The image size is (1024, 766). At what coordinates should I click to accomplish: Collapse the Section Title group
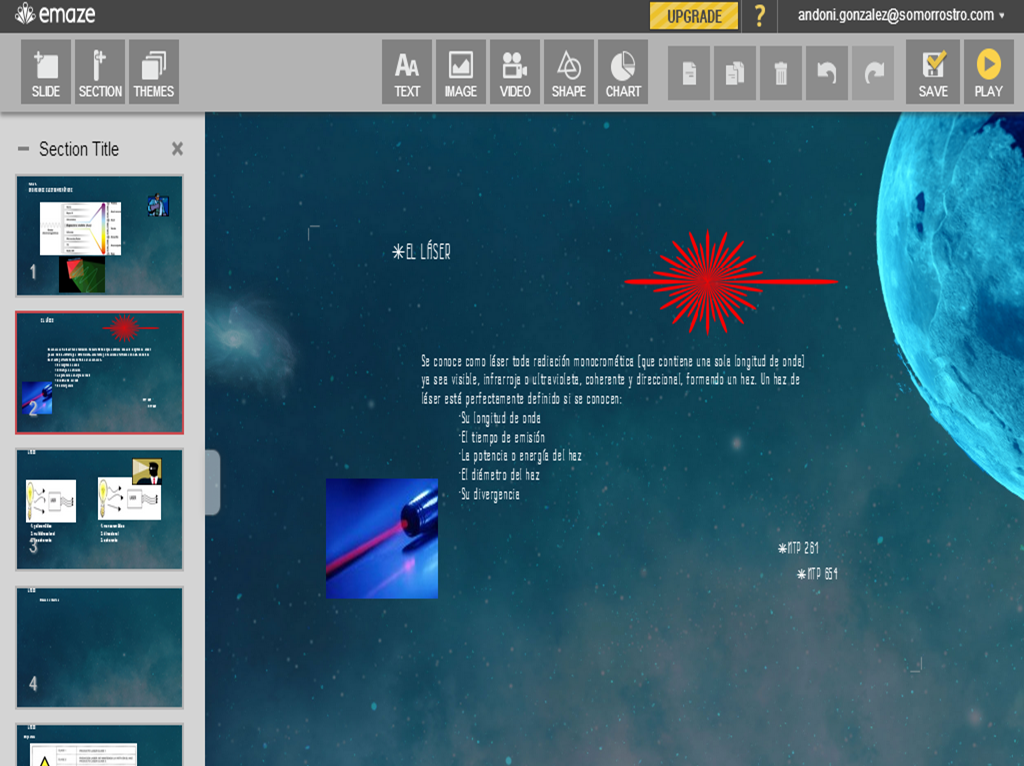pyautogui.click(x=24, y=149)
